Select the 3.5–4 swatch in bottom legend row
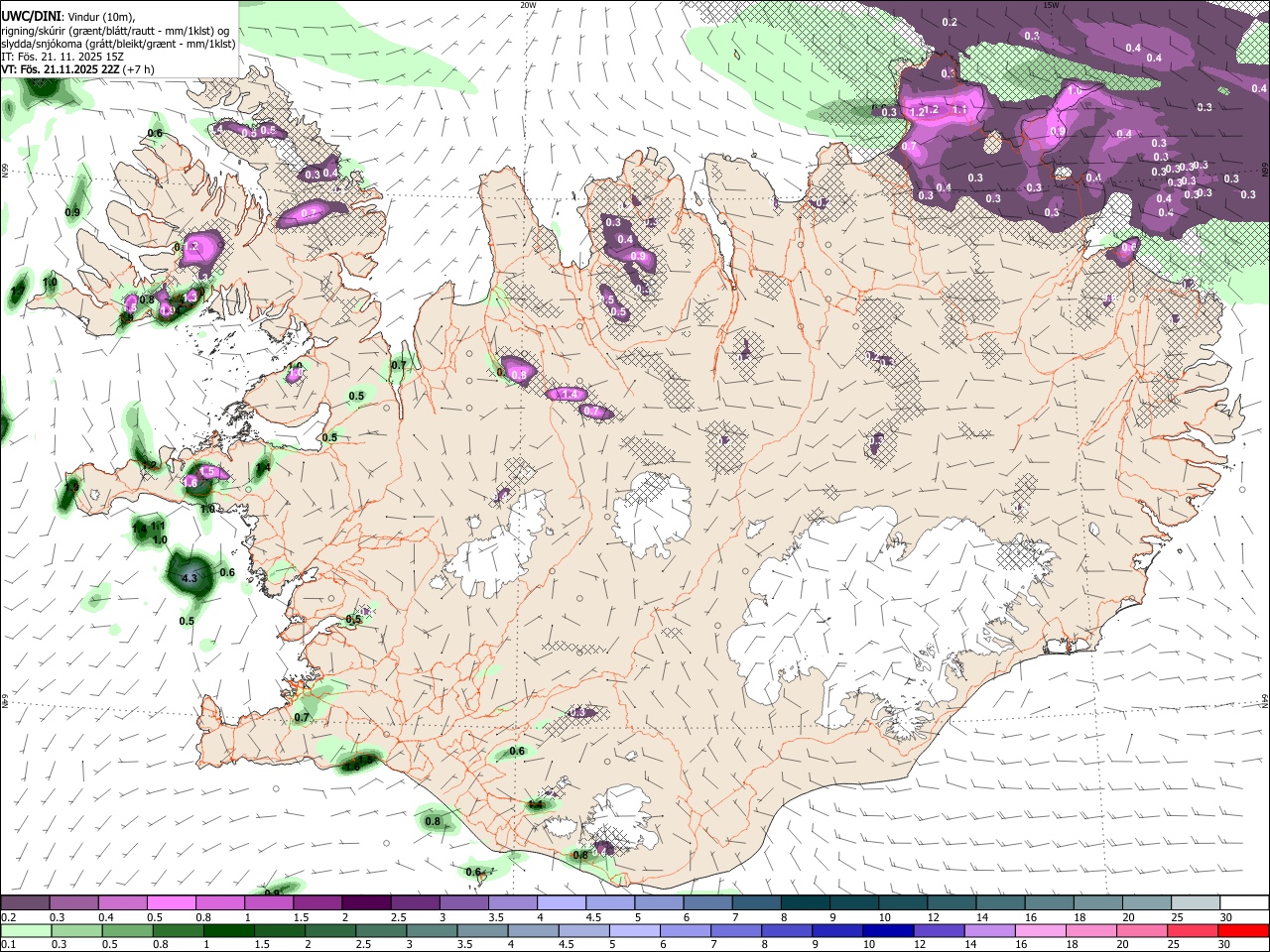The image size is (1270, 952). [484, 931]
